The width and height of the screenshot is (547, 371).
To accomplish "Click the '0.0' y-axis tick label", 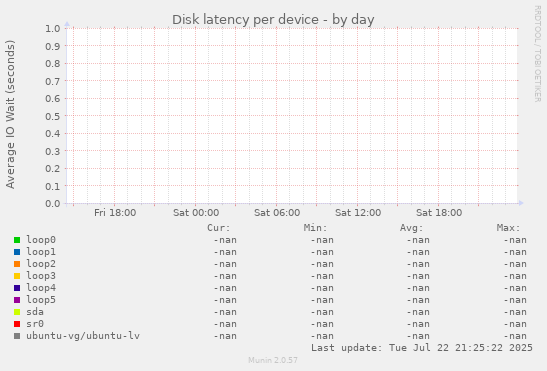I will (53, 203).
